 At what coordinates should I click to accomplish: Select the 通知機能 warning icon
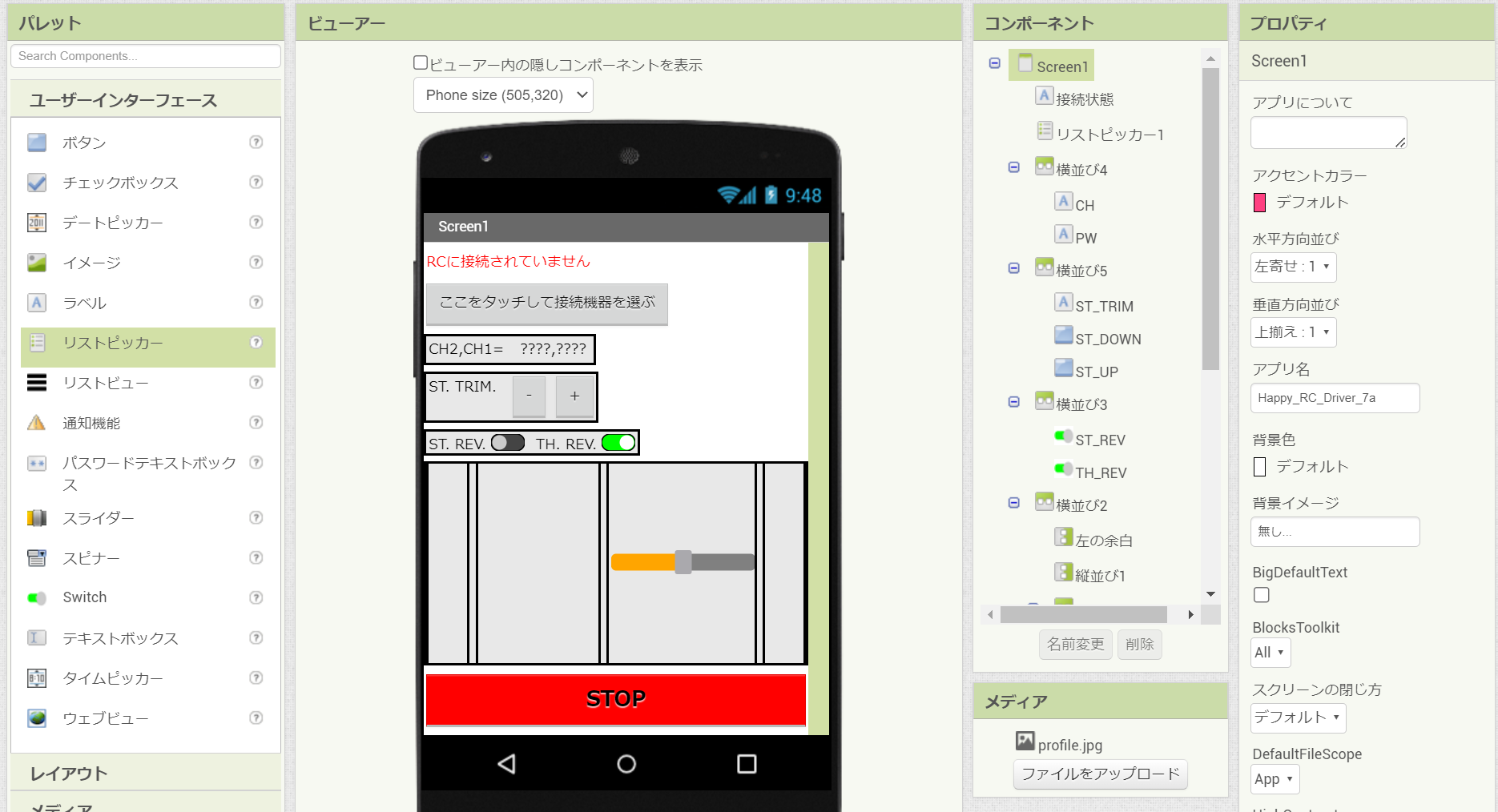[x=37, y=423]
